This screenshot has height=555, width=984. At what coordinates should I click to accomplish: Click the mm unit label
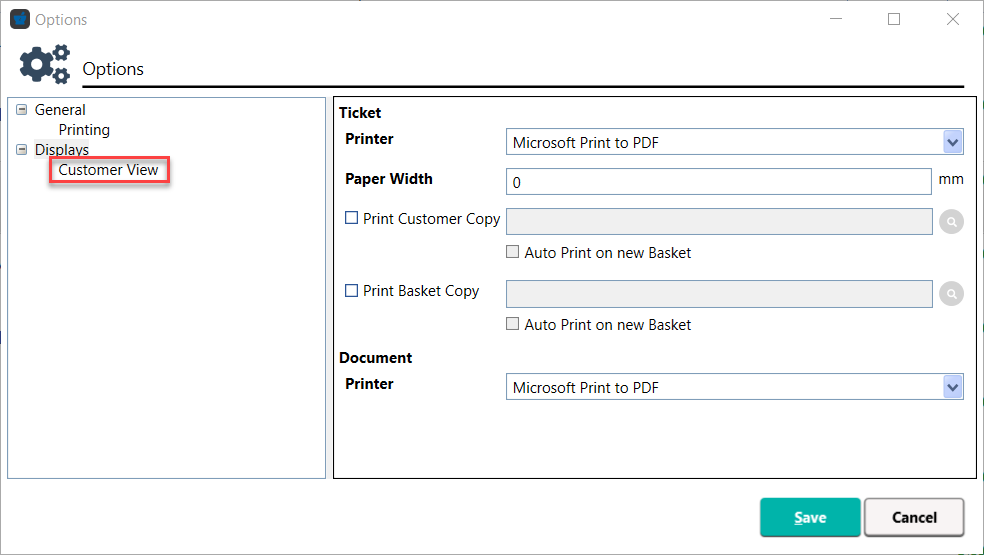(x=951, y=179)
